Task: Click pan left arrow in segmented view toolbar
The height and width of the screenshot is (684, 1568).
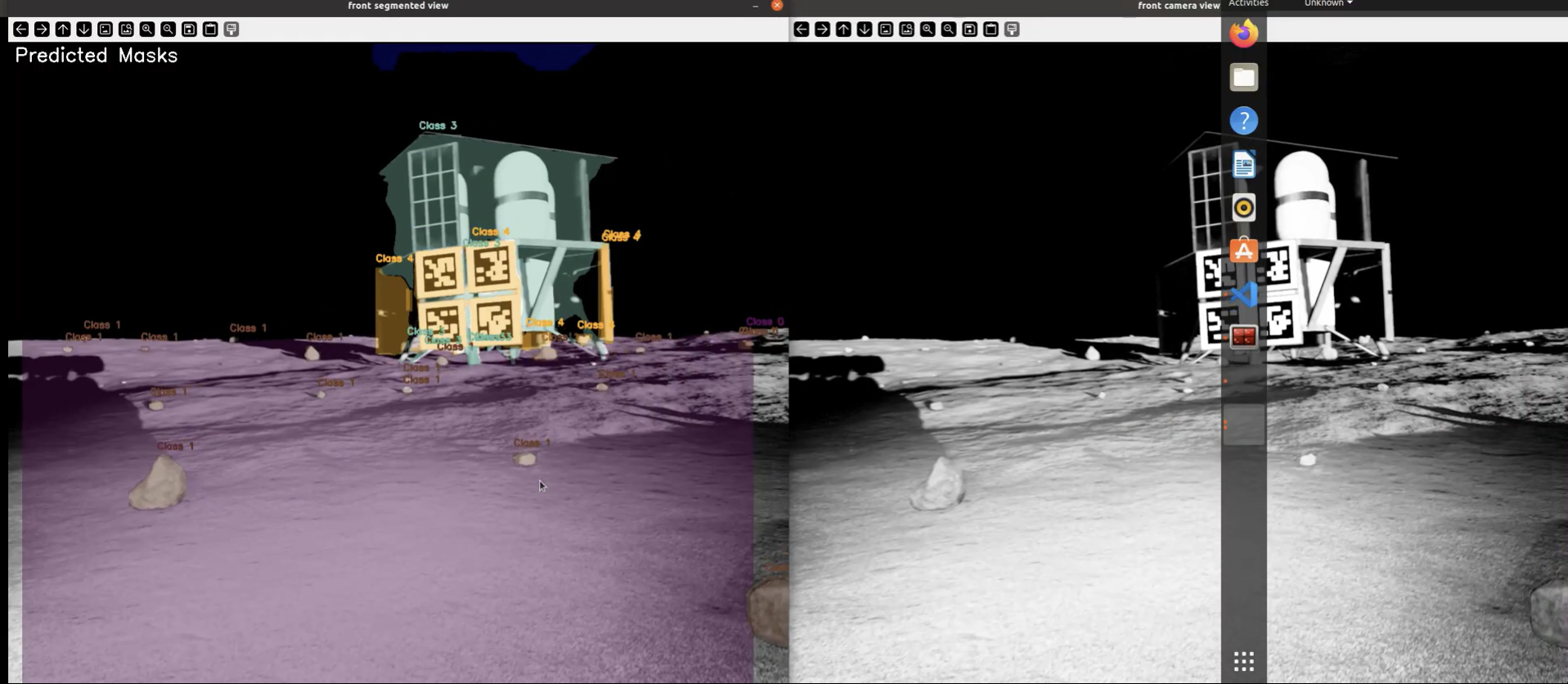Action: [x=20, y=29]
